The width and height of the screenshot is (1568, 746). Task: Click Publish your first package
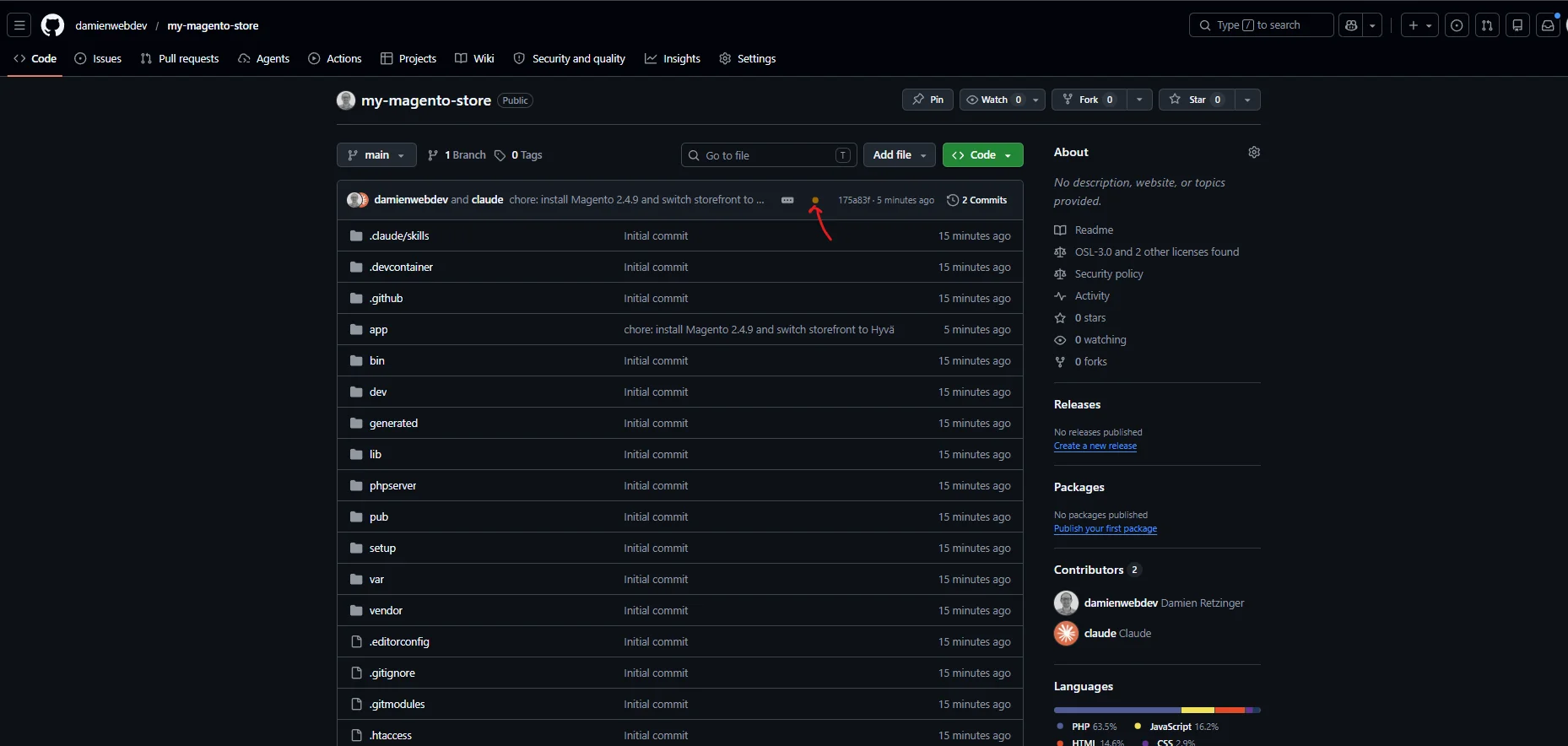click(x=1106, y=528)
